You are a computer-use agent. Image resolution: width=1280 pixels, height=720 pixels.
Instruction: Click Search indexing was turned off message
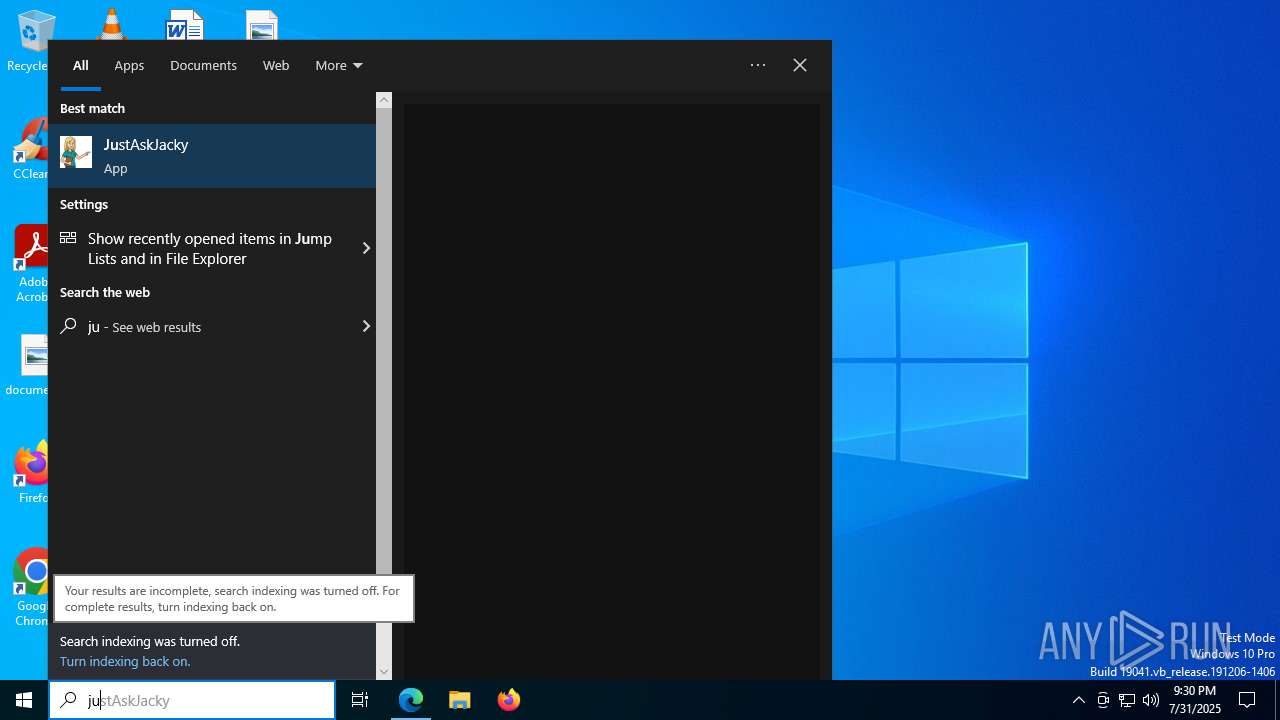point(150,641)
